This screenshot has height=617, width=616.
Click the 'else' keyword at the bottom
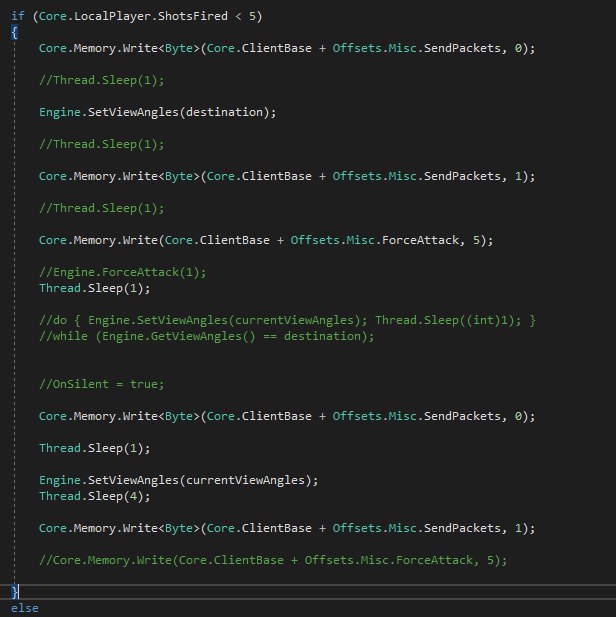[x=25, y=607]
